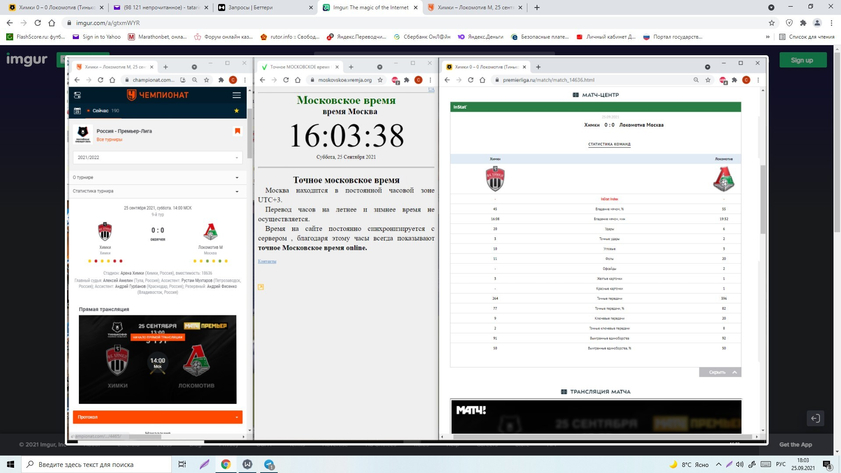Go back to the previous page
The height and width of the screenshot is (473, 841).
10,23
